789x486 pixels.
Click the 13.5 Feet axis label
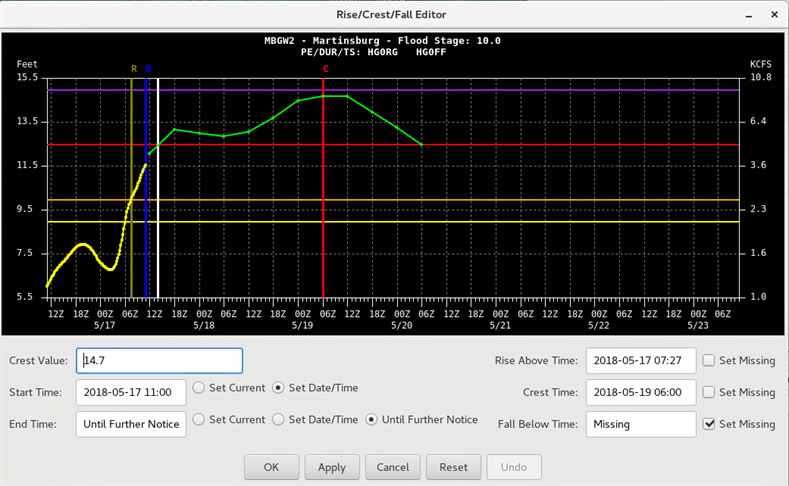tap(27, 121)
